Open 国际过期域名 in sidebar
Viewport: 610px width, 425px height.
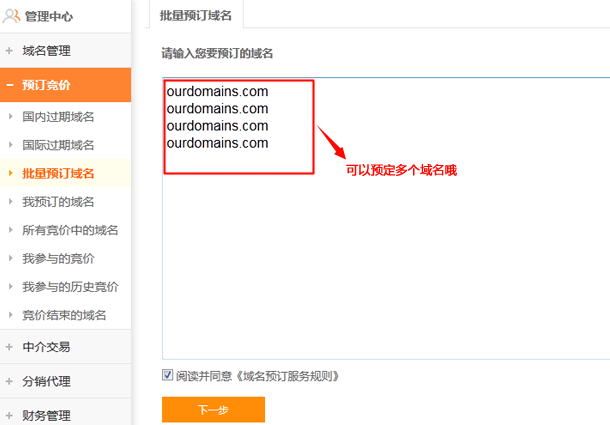(x=58, y=145)
